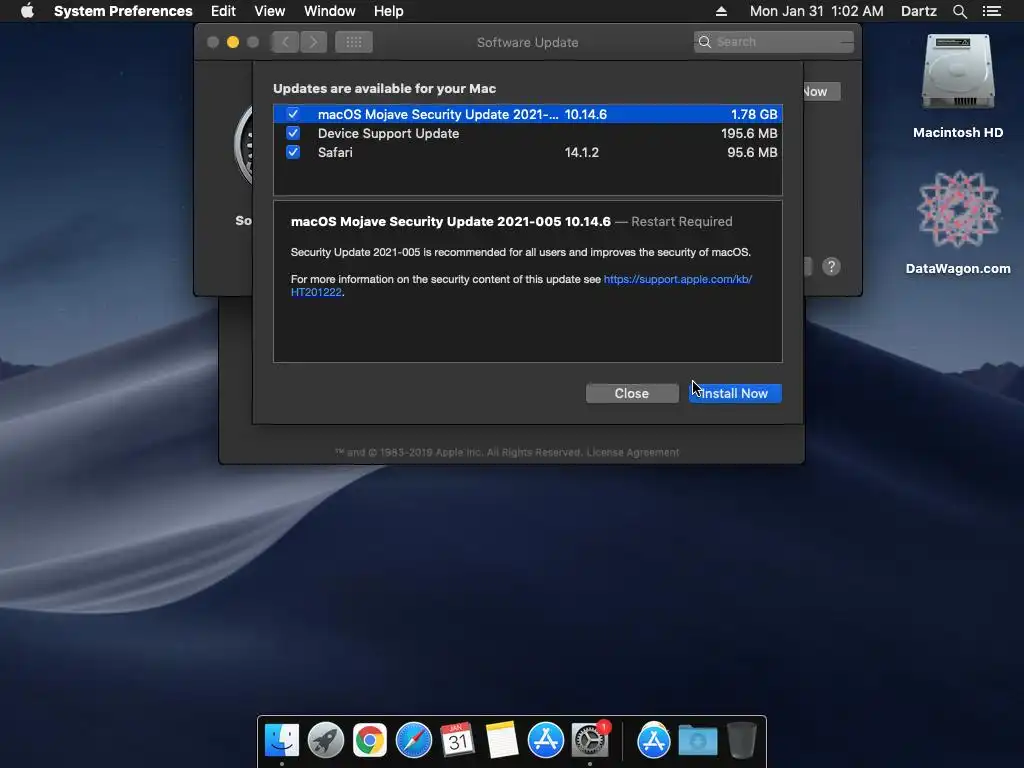The image size is (1024, 768).
Task: Open the Edit menu
Action: (223, 11)
